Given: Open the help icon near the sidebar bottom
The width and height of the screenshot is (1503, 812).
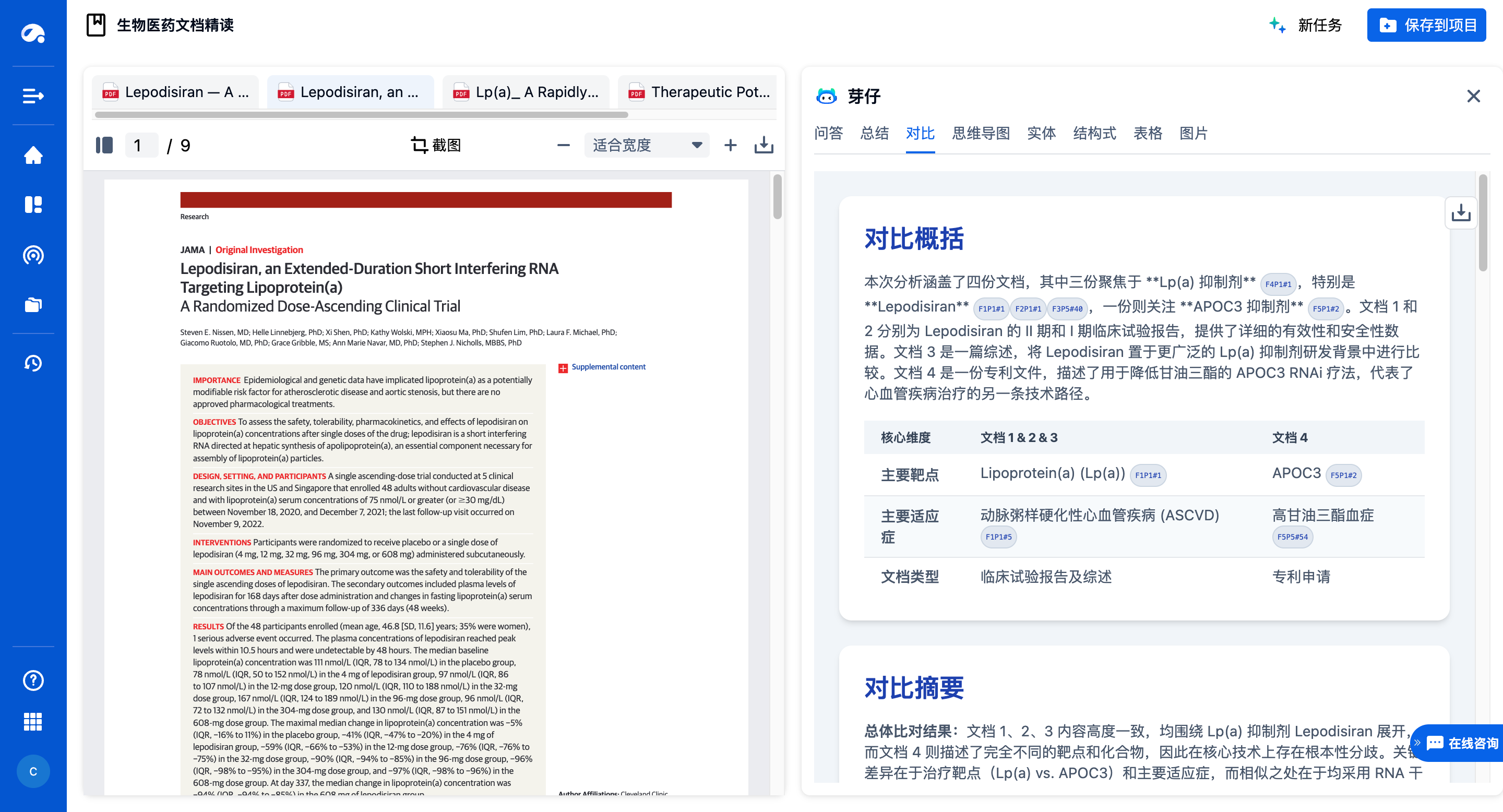Looking at the screenshot, I should point(33,680).
